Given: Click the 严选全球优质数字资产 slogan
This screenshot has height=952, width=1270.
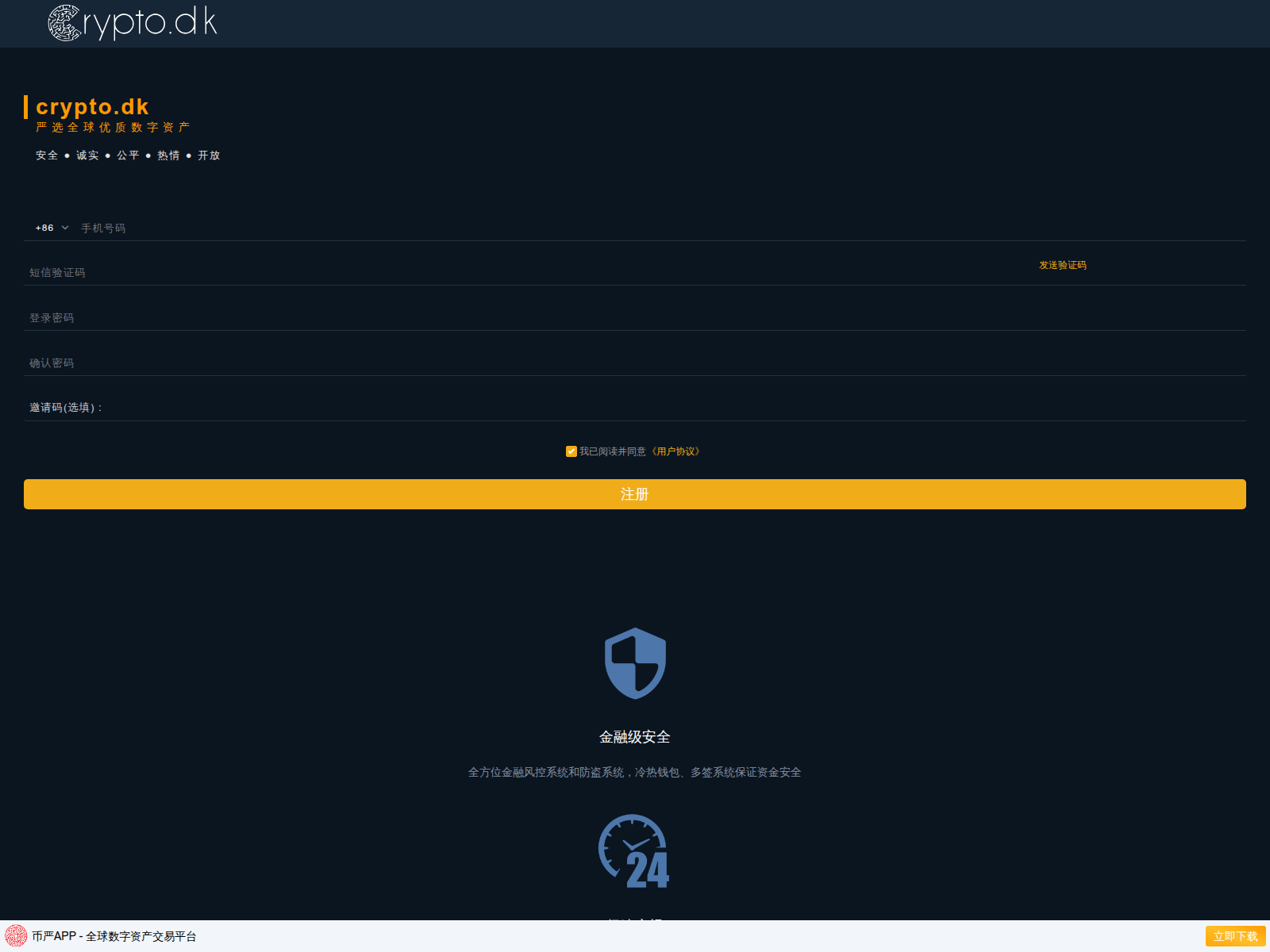Looking at the screenshot, I should [113, 127].
